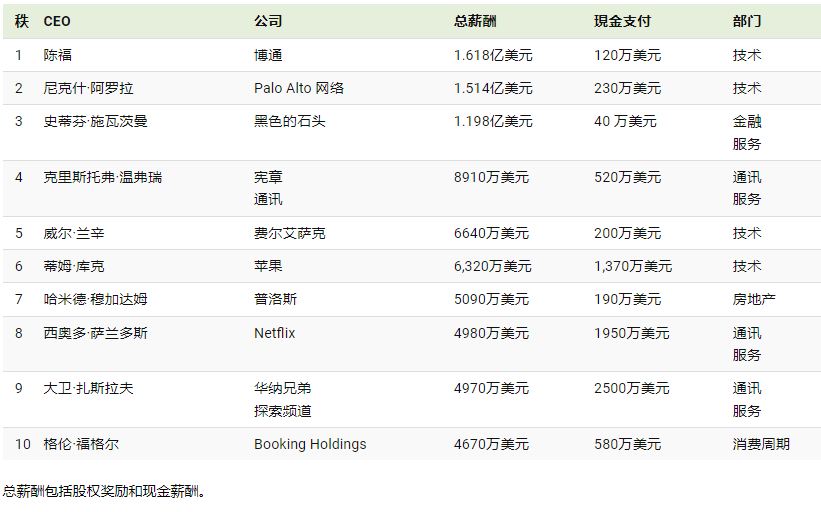
Task: Click total pay 6,320万美元
Action: [x=493, y=266]
